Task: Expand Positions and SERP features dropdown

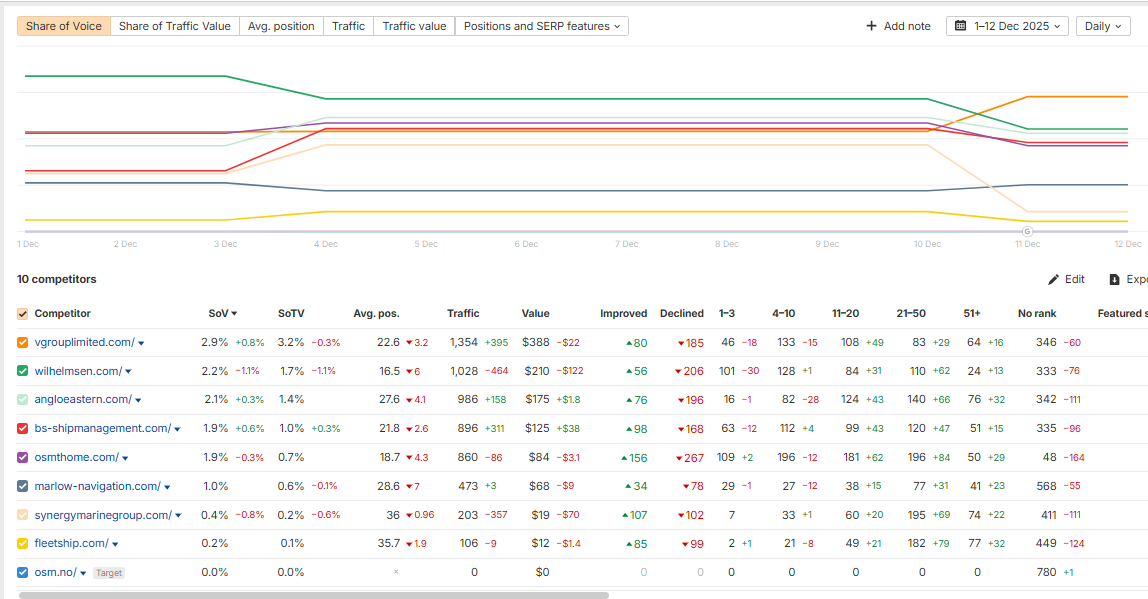Action: pos(541,26)
